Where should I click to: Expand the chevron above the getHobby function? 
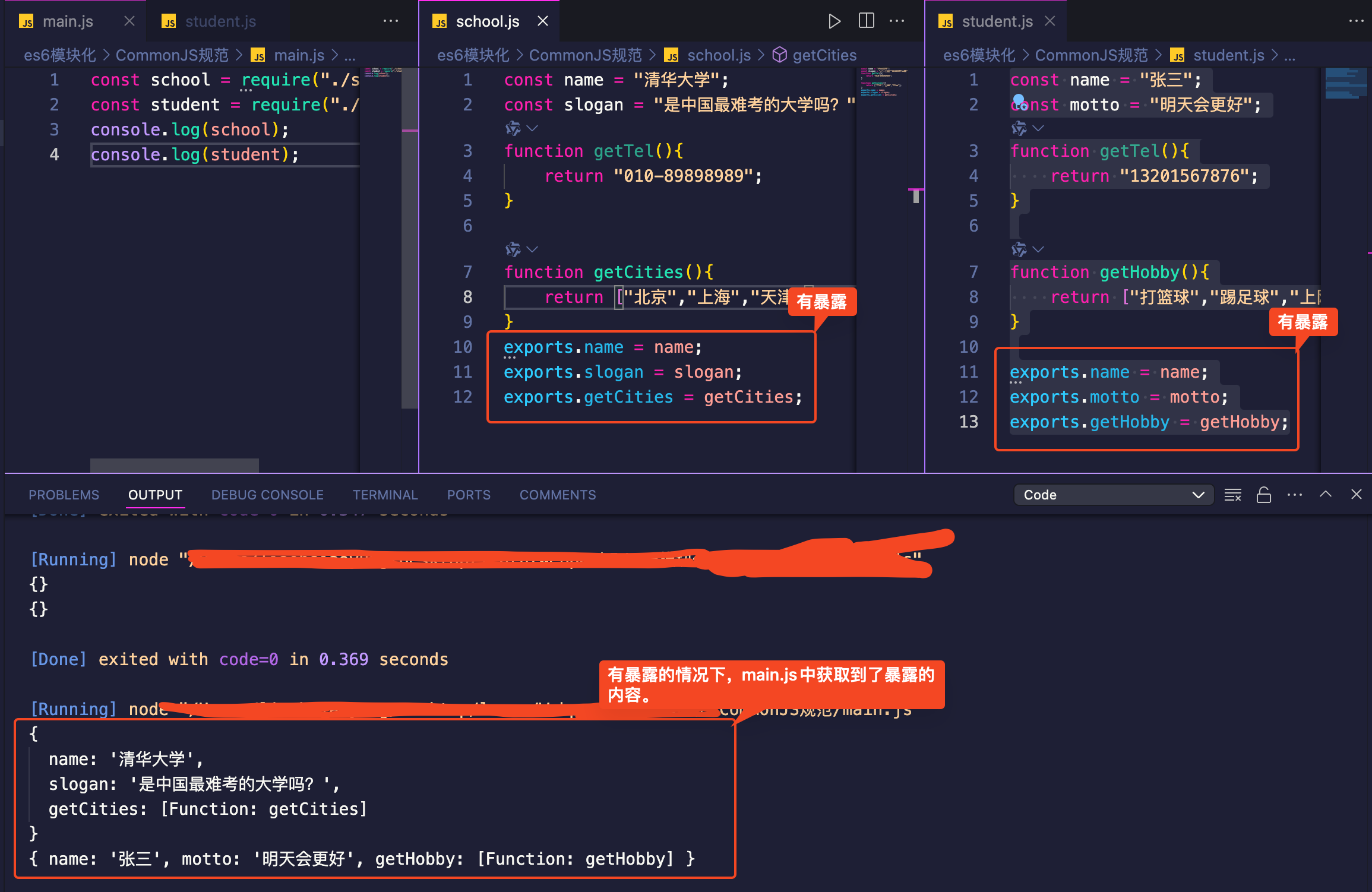coord(1038,249)
